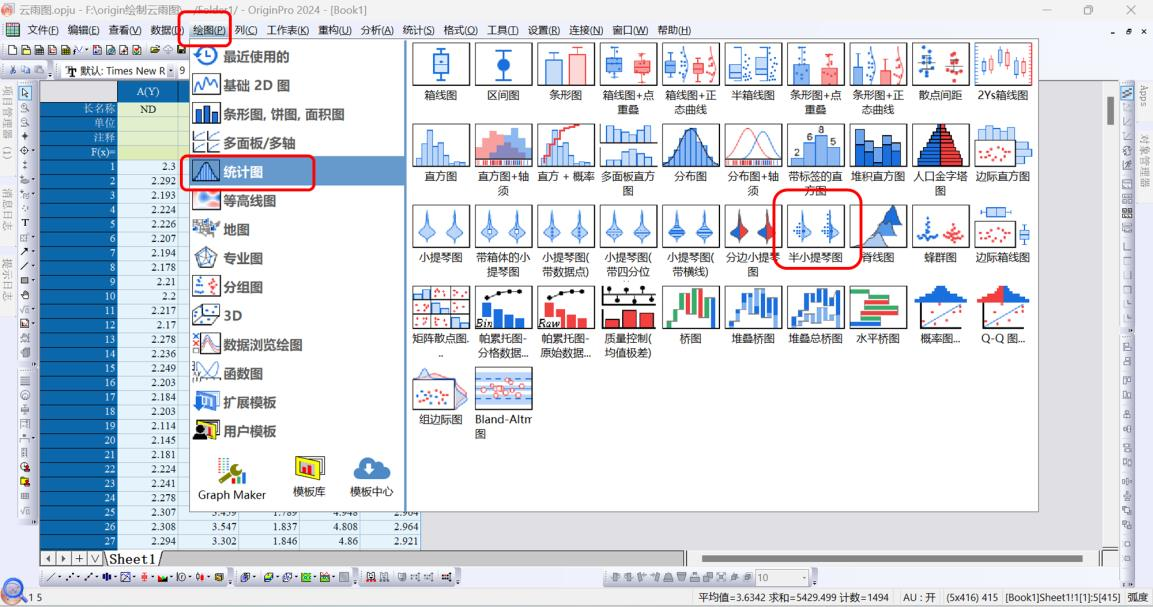Expand the 分组图 grouped plot category
Image resolution: width=1153 pixels, height=607 pixels.
pyautogui.click(x=297, y=287)
